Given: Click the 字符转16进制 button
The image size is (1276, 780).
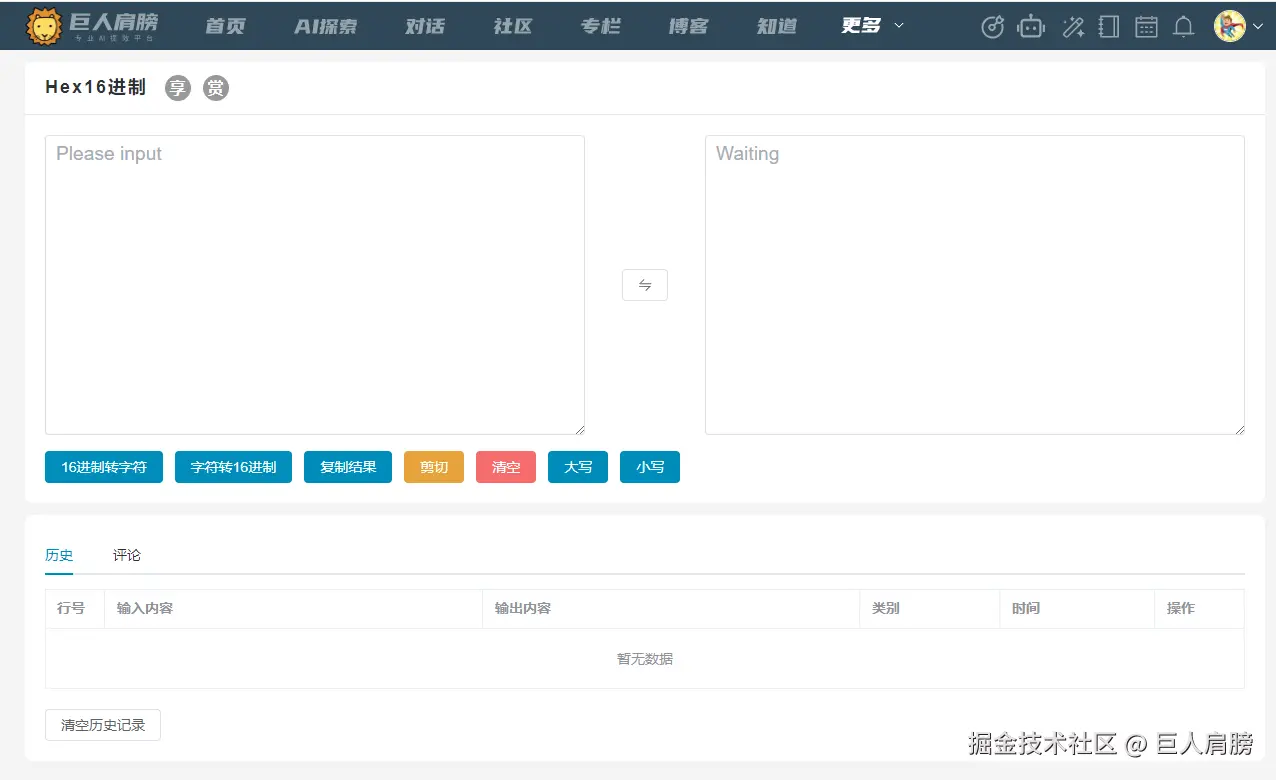Looking at the screenshot, I should coord(233,467).
